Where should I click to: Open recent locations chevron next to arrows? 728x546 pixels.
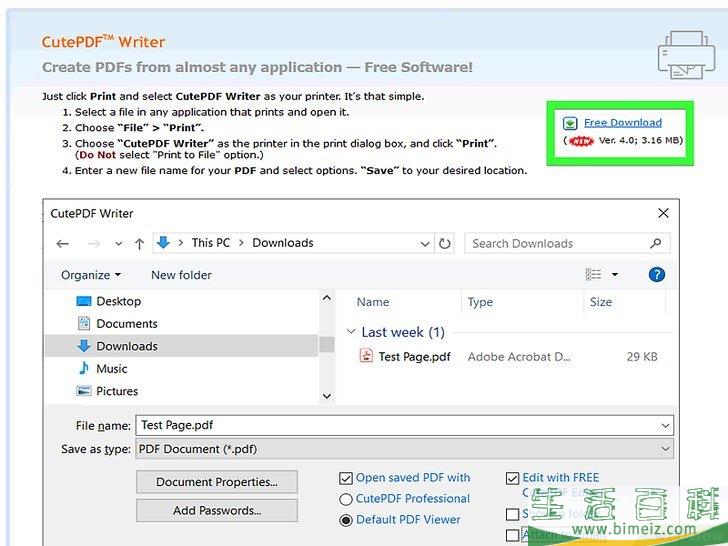tap(118, 243)
